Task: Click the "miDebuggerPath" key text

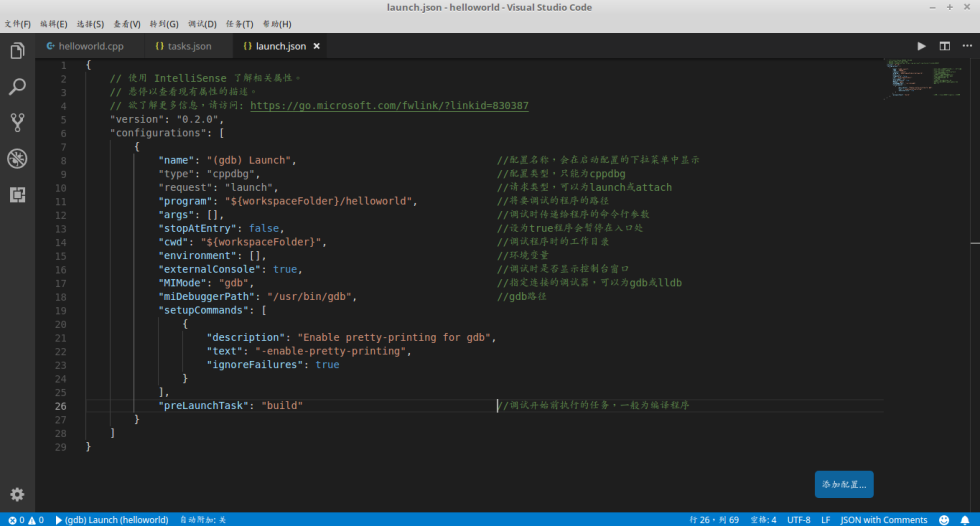Action: point(207,297)
